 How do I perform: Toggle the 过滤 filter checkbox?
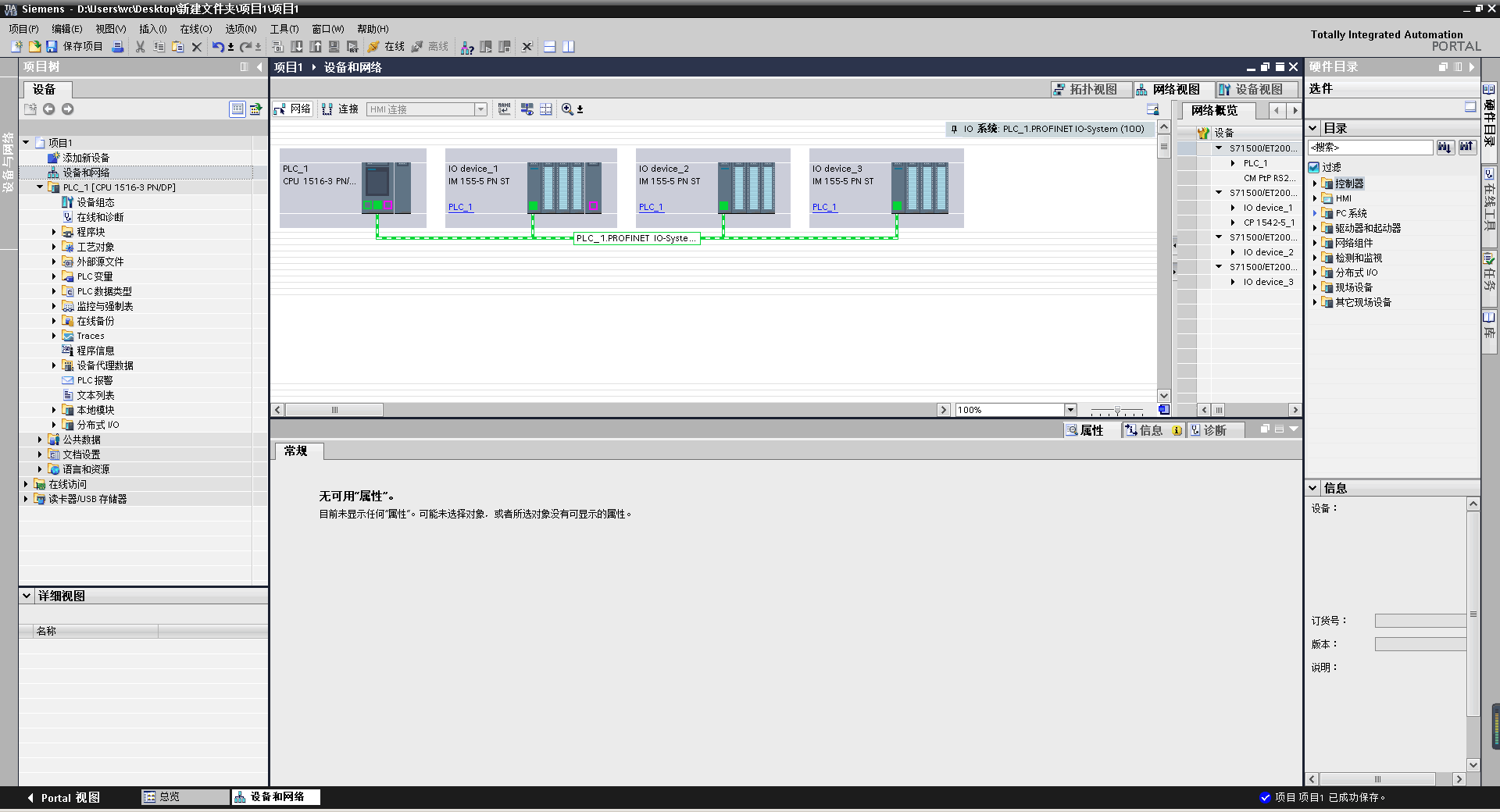tap(1314, 167)
